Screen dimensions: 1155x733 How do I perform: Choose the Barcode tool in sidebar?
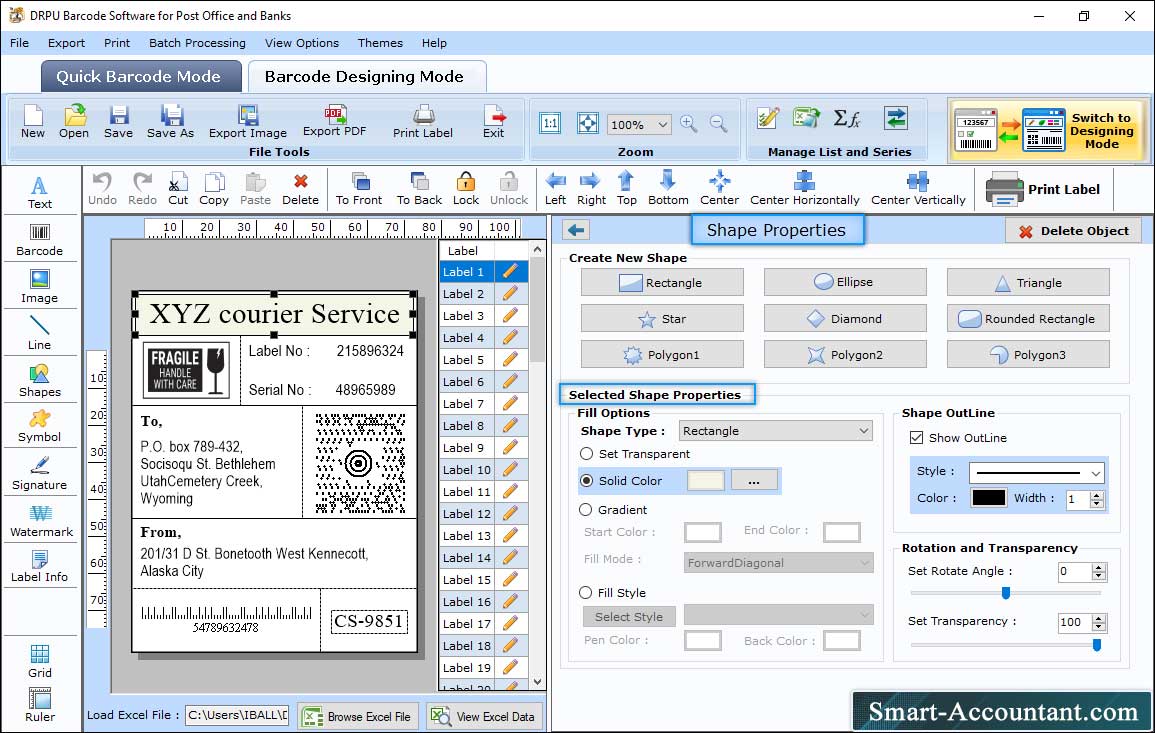pos(40,239)
